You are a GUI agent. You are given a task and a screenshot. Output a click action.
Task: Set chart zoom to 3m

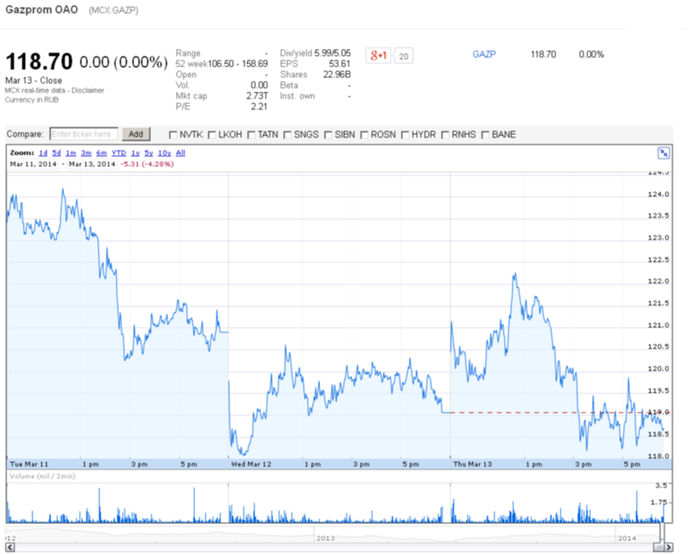pyautogui.click(x=86, y=153)
